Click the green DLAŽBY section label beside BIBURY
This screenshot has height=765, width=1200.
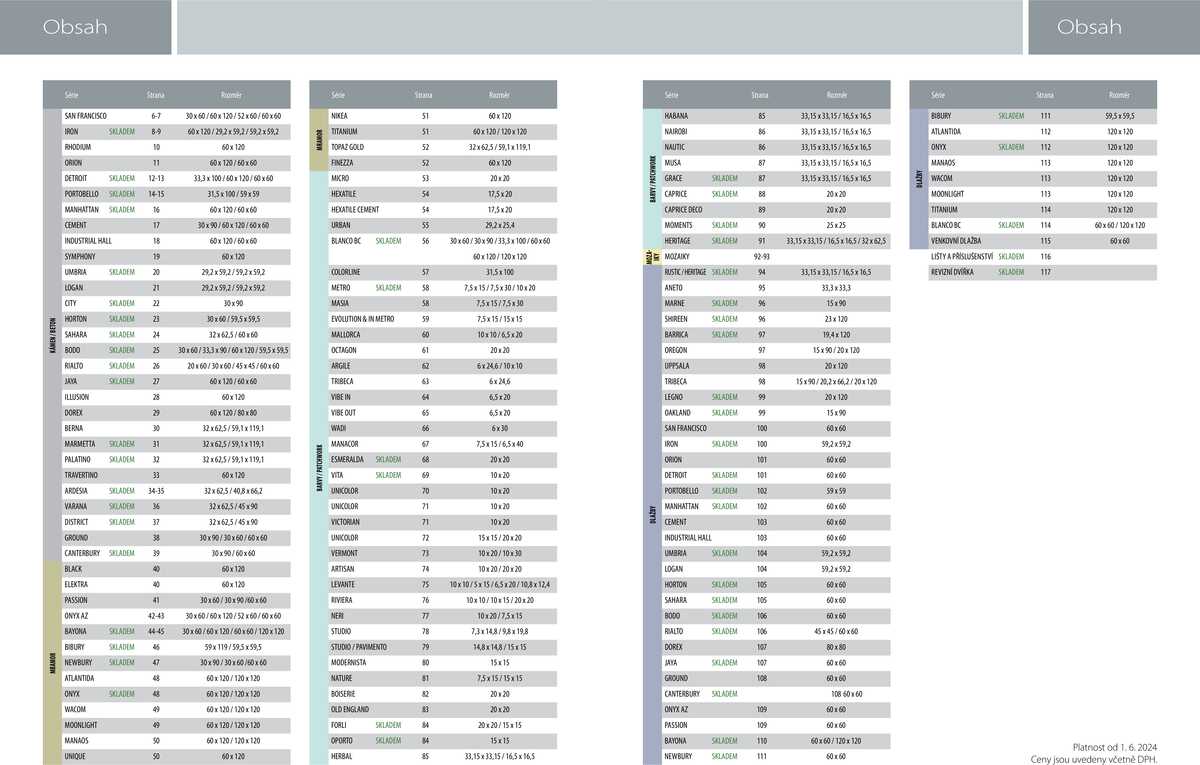tap(918, 179)
